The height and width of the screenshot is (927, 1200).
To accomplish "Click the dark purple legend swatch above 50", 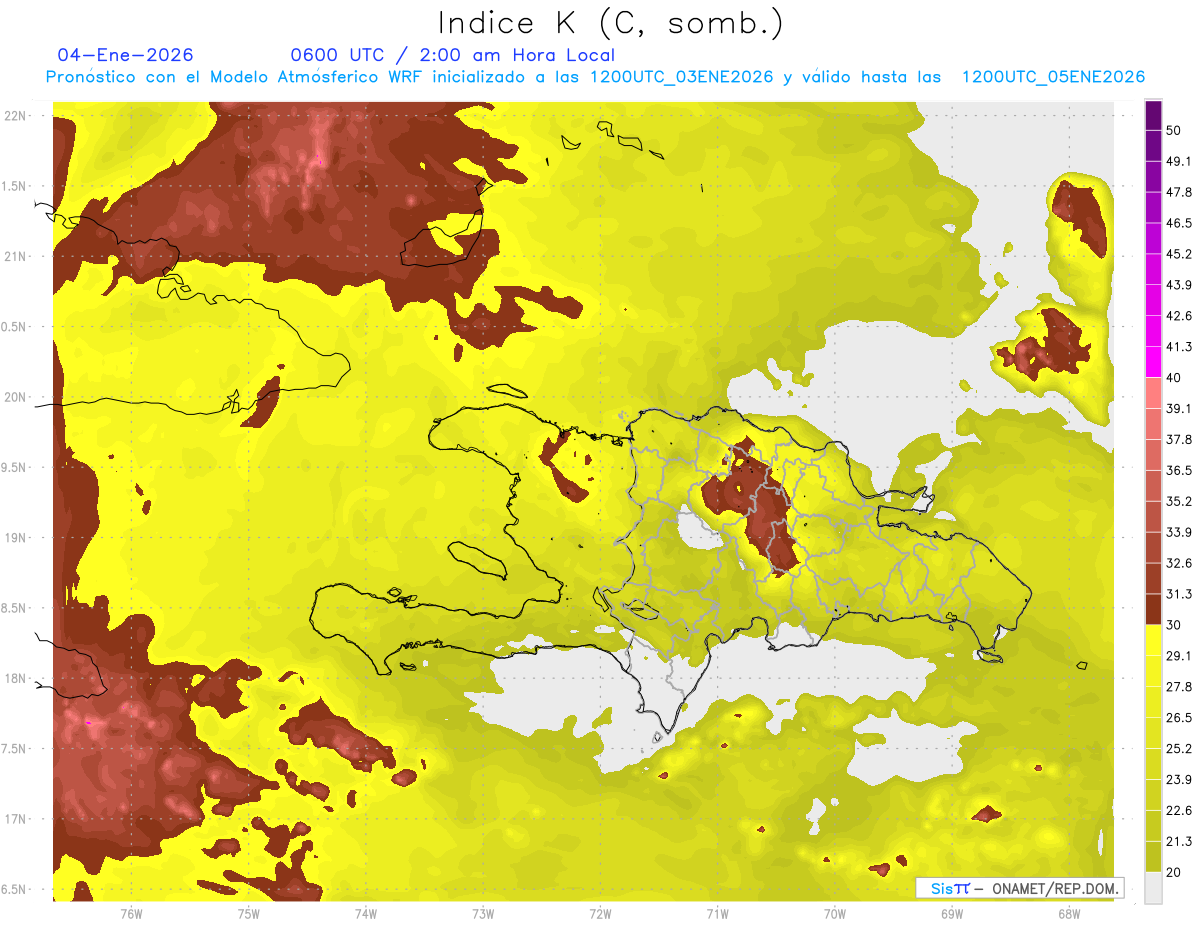I will click(x=1153, y=114).
